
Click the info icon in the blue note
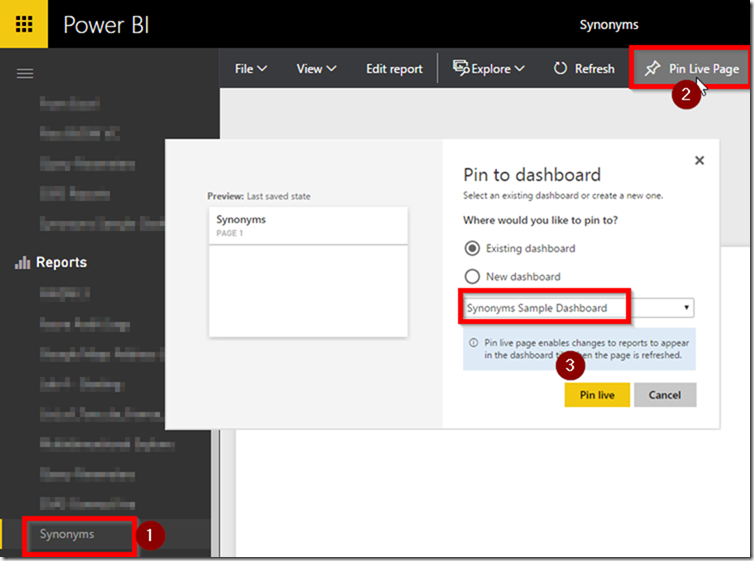tap(474, 343)
